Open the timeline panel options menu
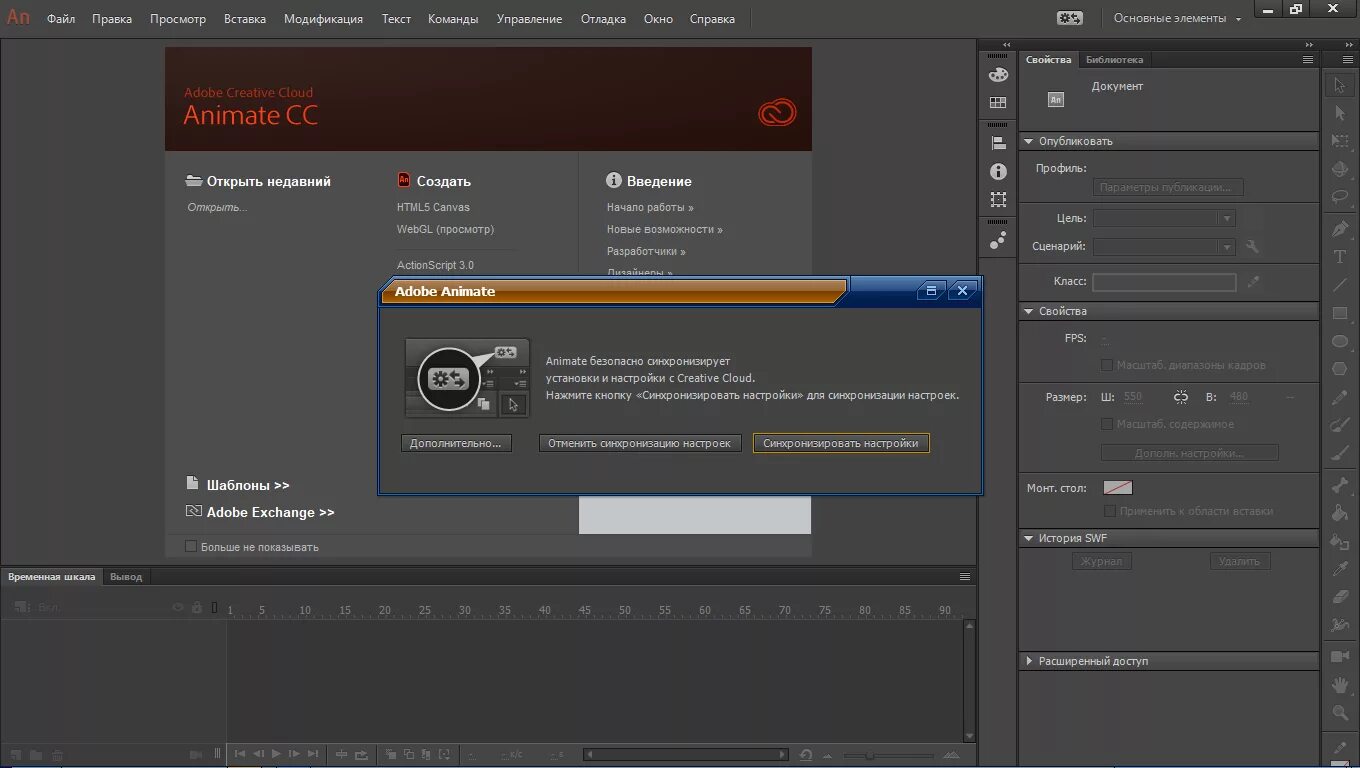The width and height of the screenshot is (1360, 768). (x=965, y=576)
